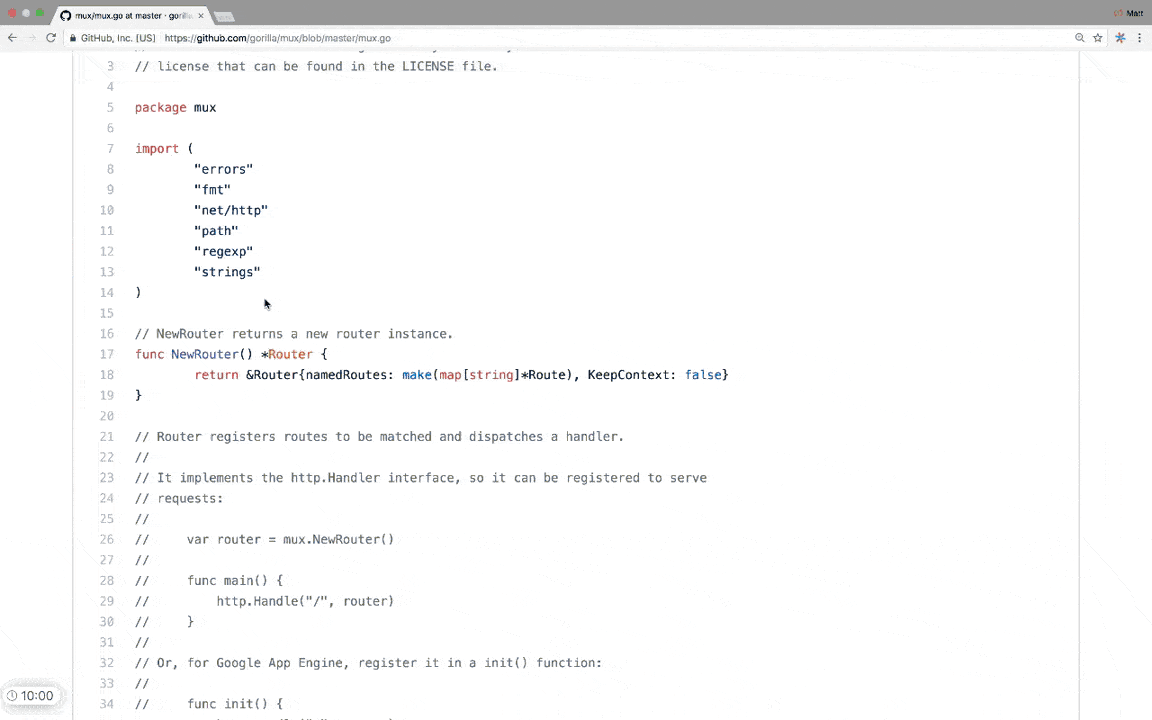Bookmark the page with the star icon
1152x720 pixels.
point(1097,37)
